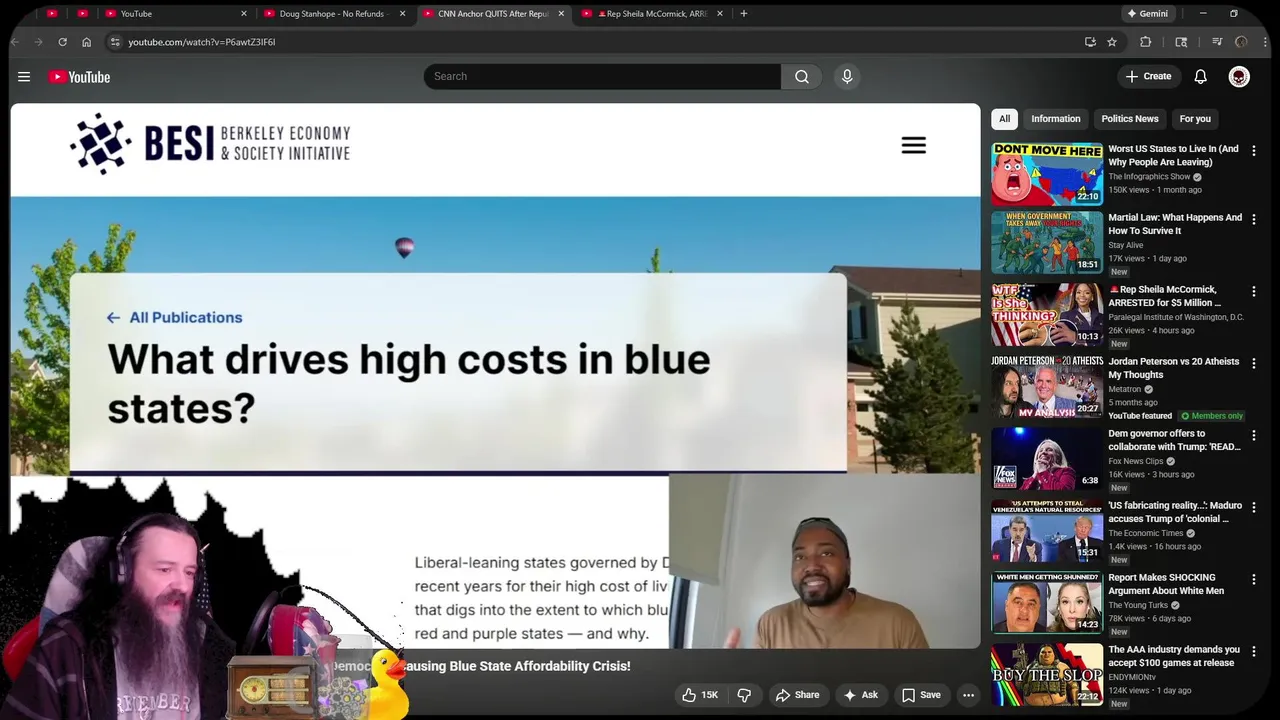The width and height of the screenshot is (1280, 720).
Task: Select the CNN Anchor QUITS tab
Action: click(x=493, y=14)
